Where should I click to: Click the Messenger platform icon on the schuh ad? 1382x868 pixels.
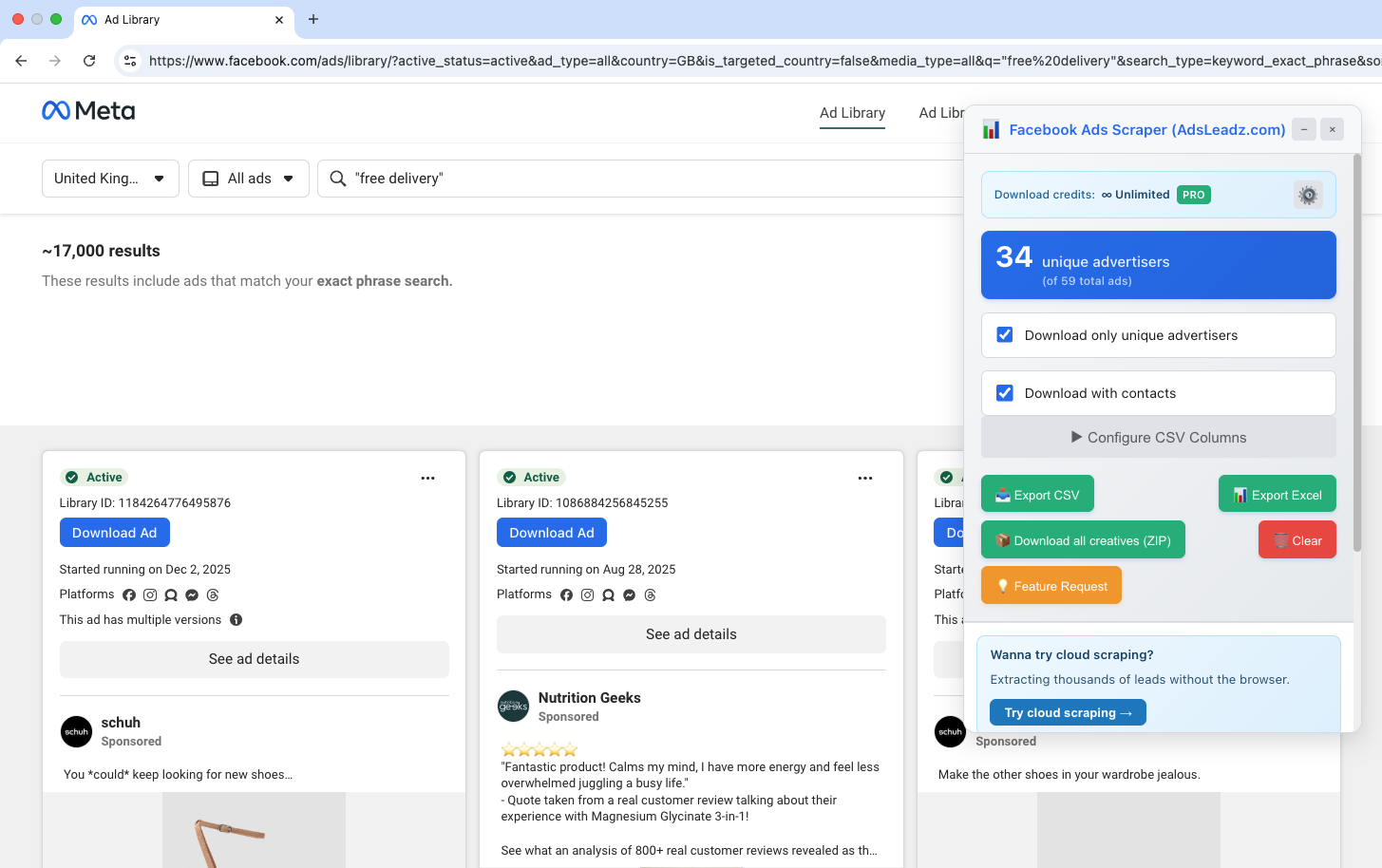[192, 594]
